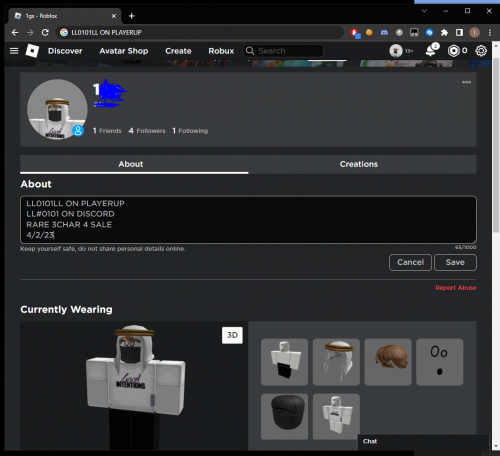The height and width of the screenshot is (456, 500).
Task: Click the blue circular extension icon
Action: pyautogui.click(x=429, y=32)
